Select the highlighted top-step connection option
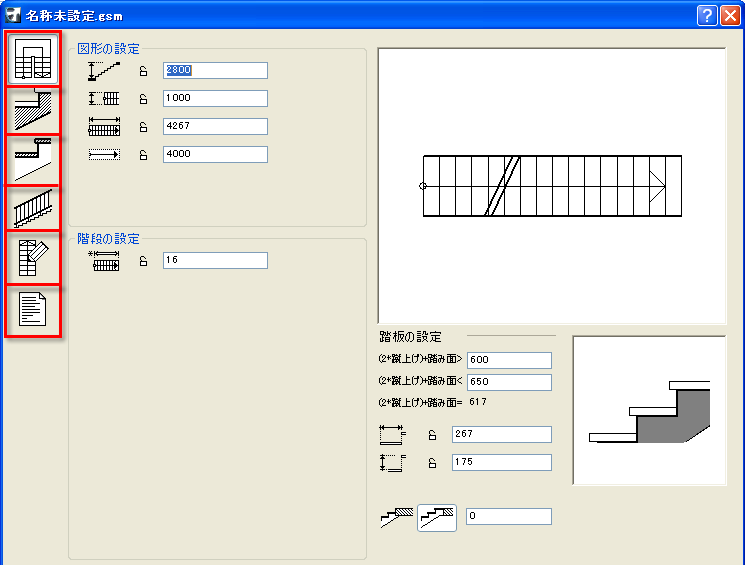Viewport: 745px width, 565px height. click(437, 517)
